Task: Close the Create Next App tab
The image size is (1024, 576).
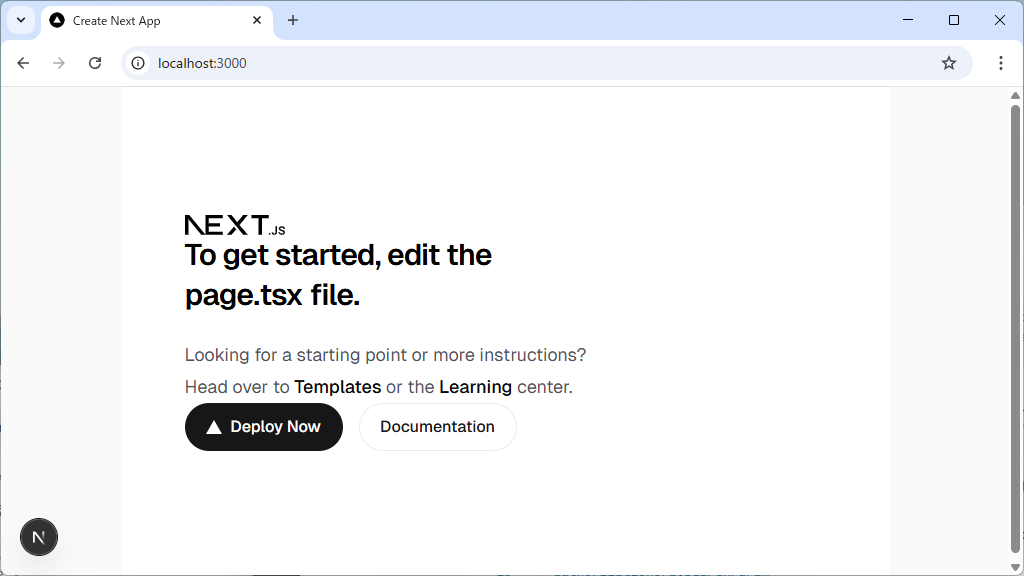Action: pyautogui.click(x=257, y=20)
